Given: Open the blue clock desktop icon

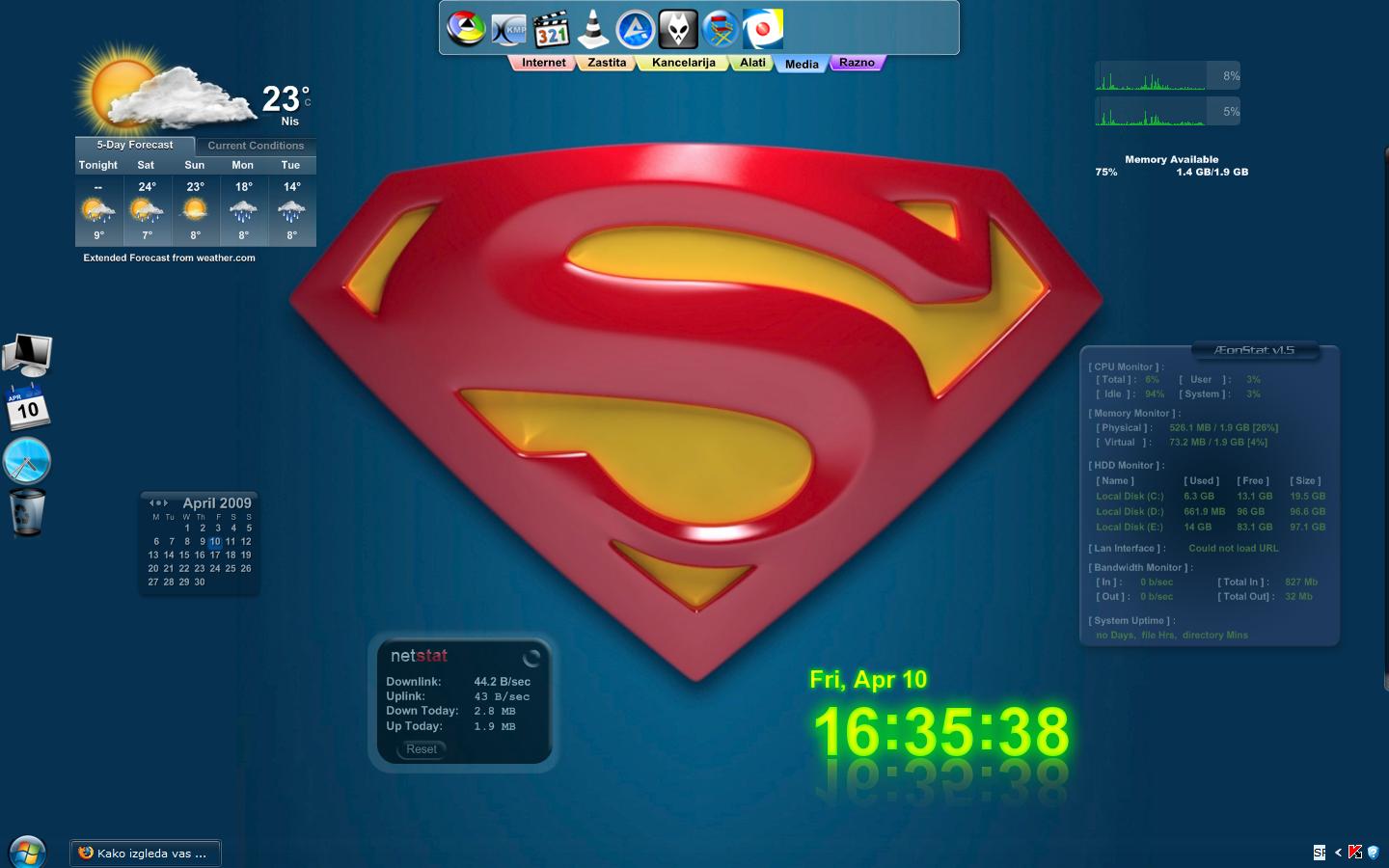Looking at the screenshot, I should (x=27, y=460).
